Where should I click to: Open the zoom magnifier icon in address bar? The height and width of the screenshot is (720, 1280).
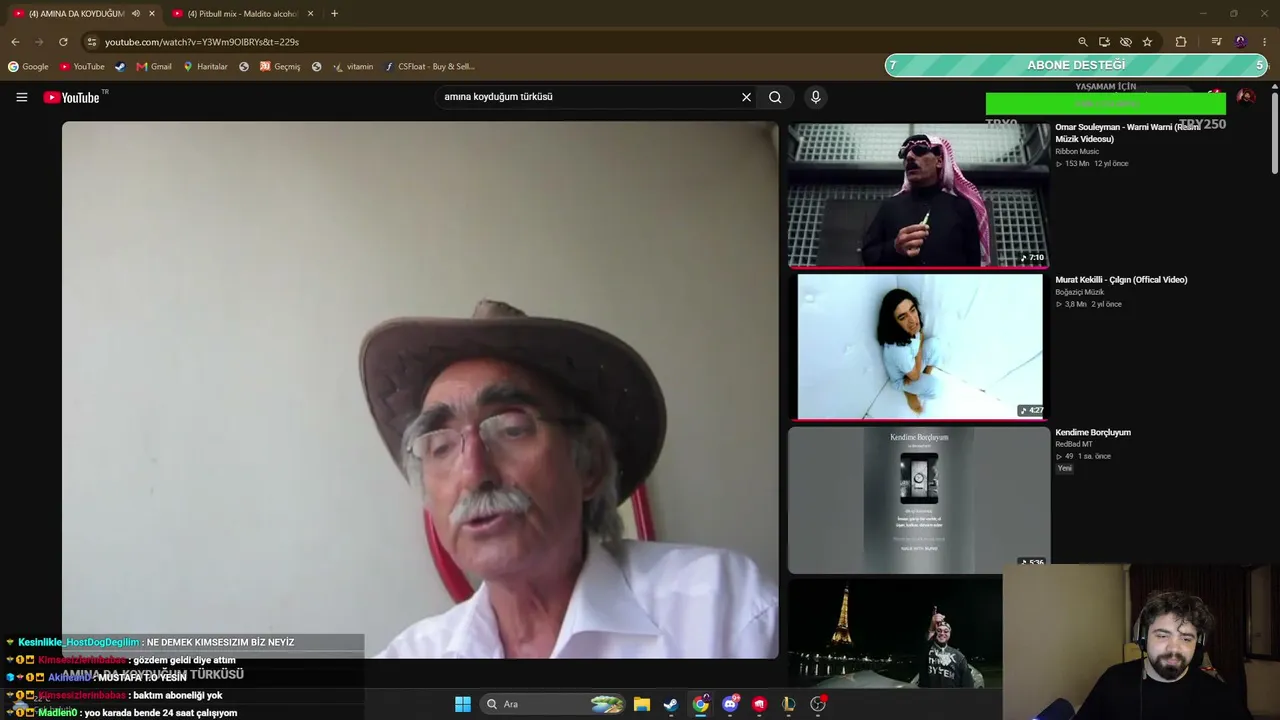tap(1082, 42)
